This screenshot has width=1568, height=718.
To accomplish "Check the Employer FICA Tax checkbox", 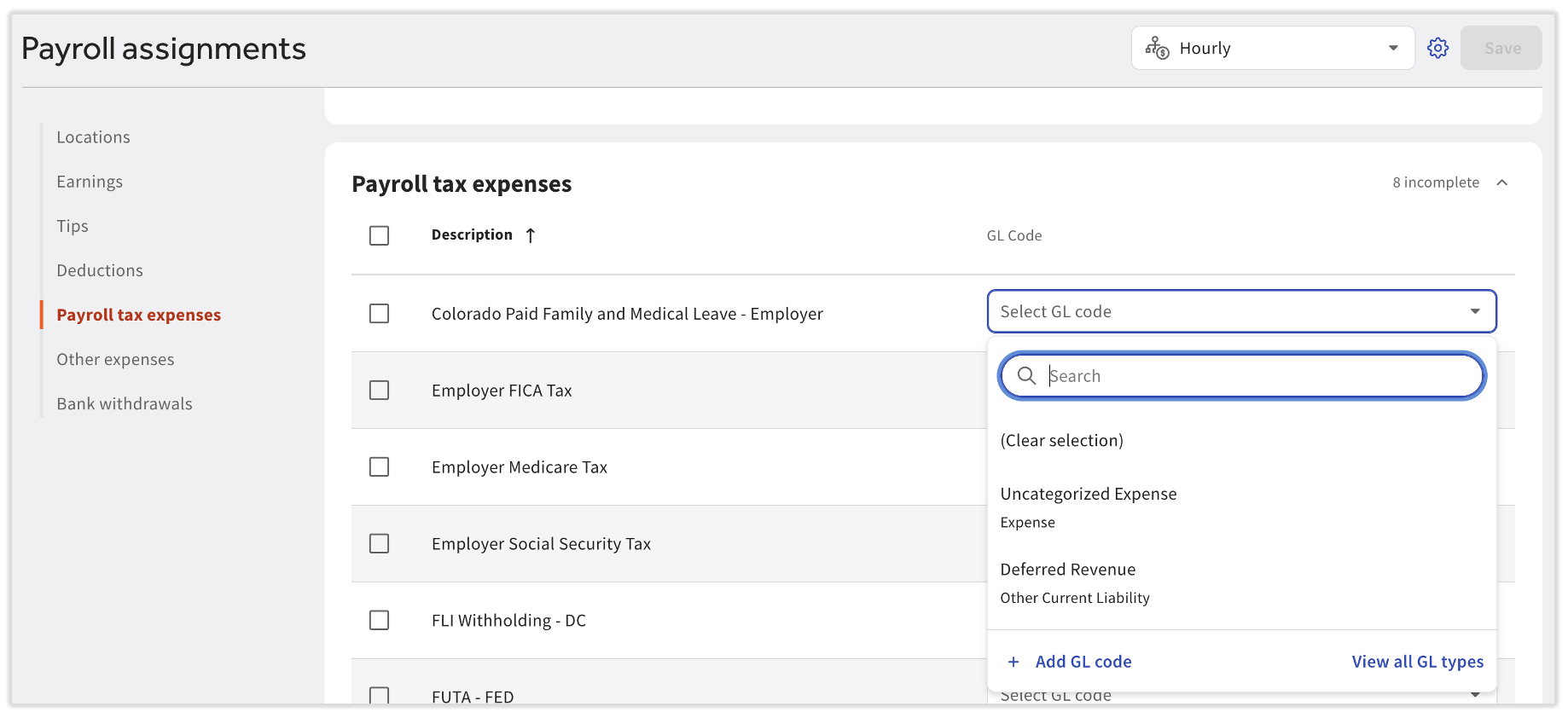I will 379,391.
